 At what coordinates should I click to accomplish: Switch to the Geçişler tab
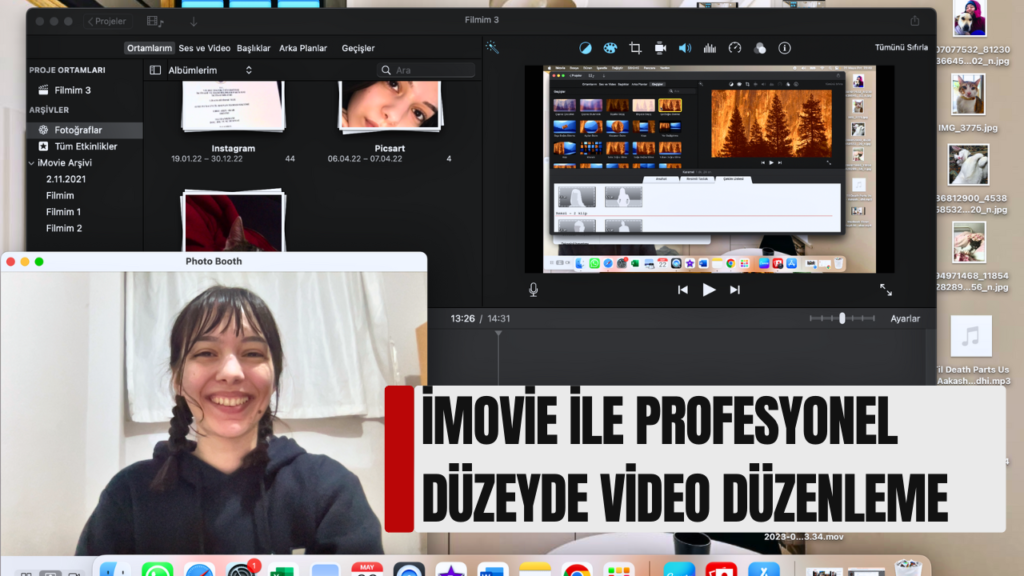point(358,48)
